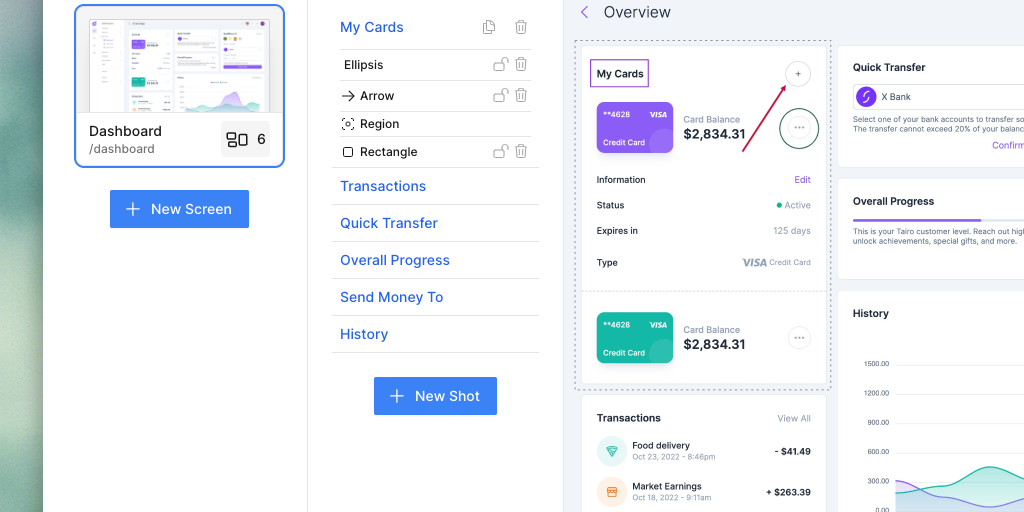1024x512 pixels.
Task: Select the Dashboard screen thumbnail
Action: (179, 63)
